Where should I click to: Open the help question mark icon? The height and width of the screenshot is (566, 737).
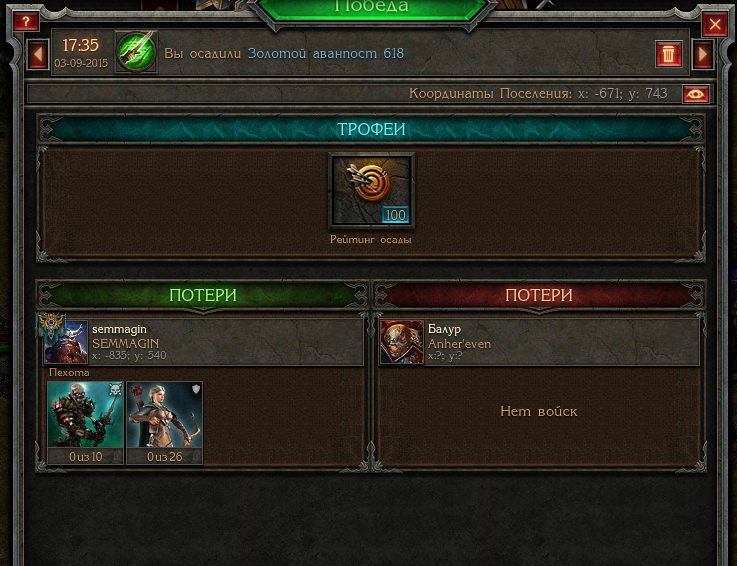coord(25,21)
